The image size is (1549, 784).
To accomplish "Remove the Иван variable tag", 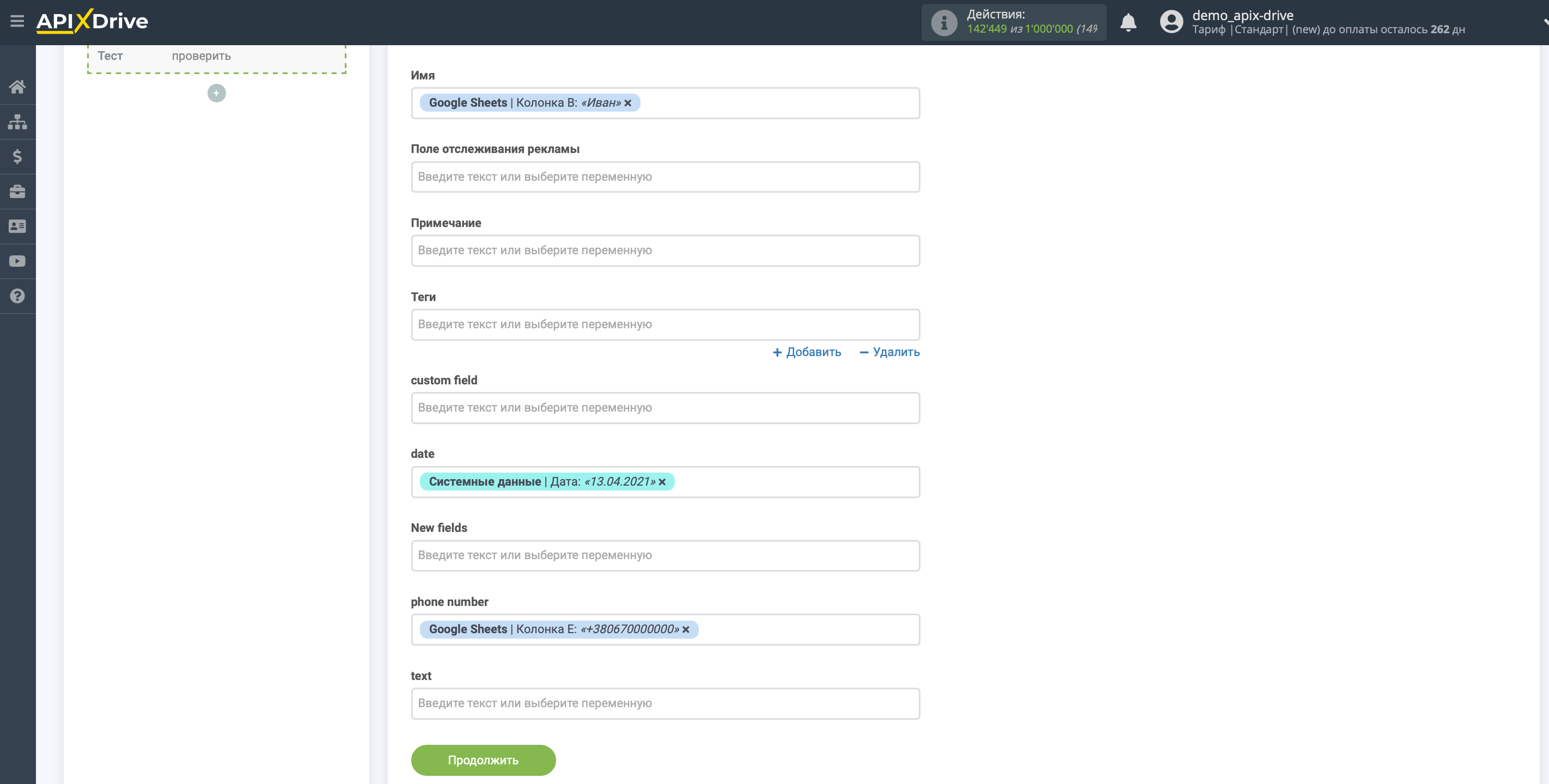I will (x=628, y=103).
